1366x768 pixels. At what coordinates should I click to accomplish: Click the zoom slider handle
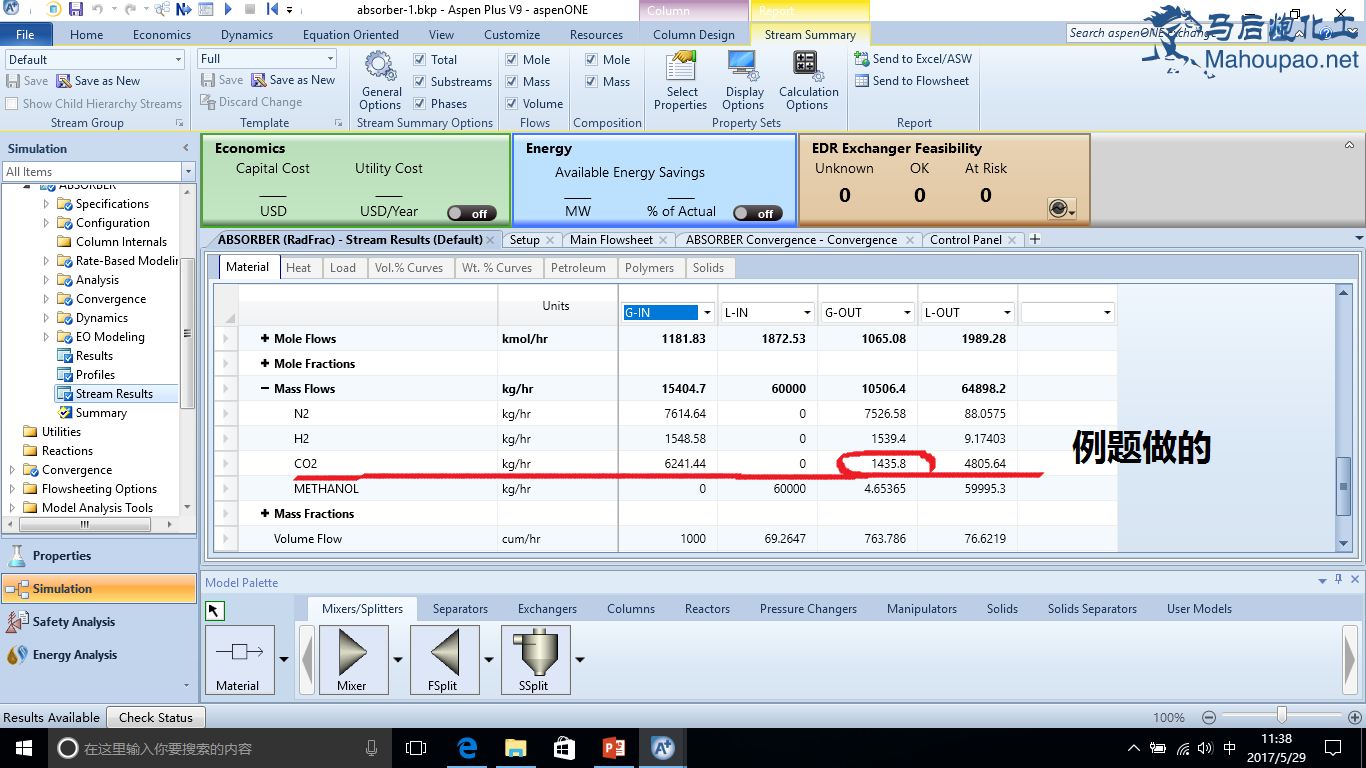(1281, 717)
